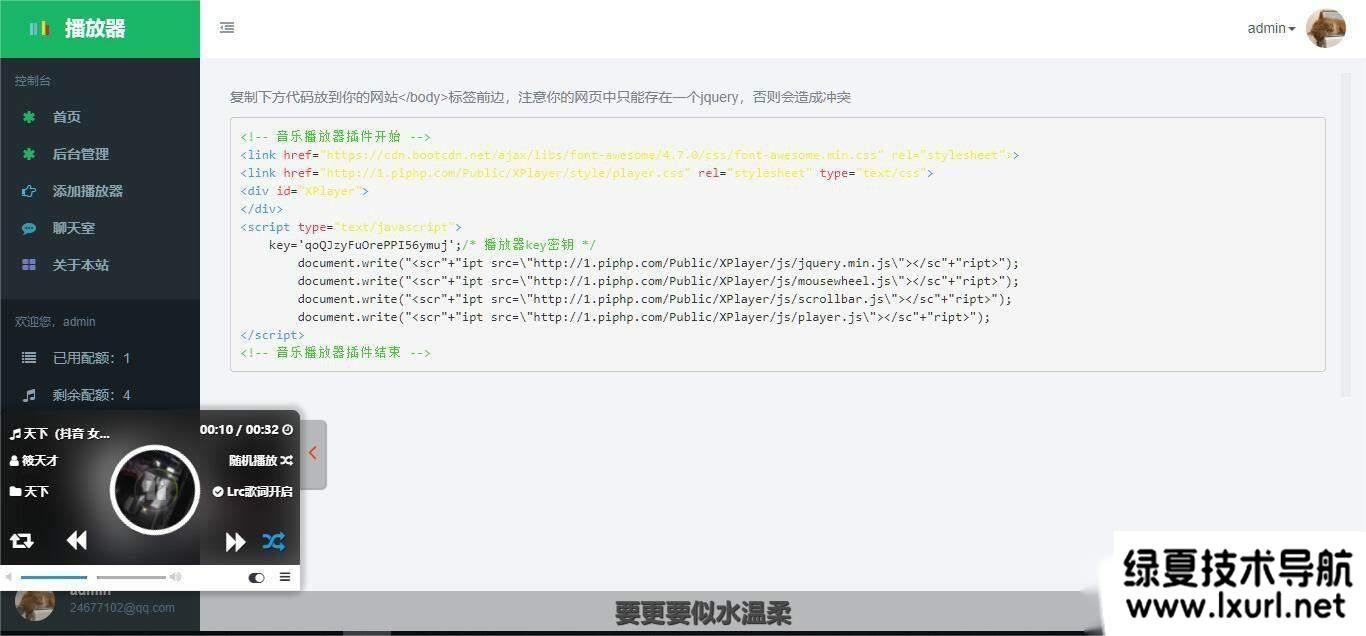Click the 00:10 / 00:32 time display
This screenshot has width=1366, height=636.
pos(239,430)
